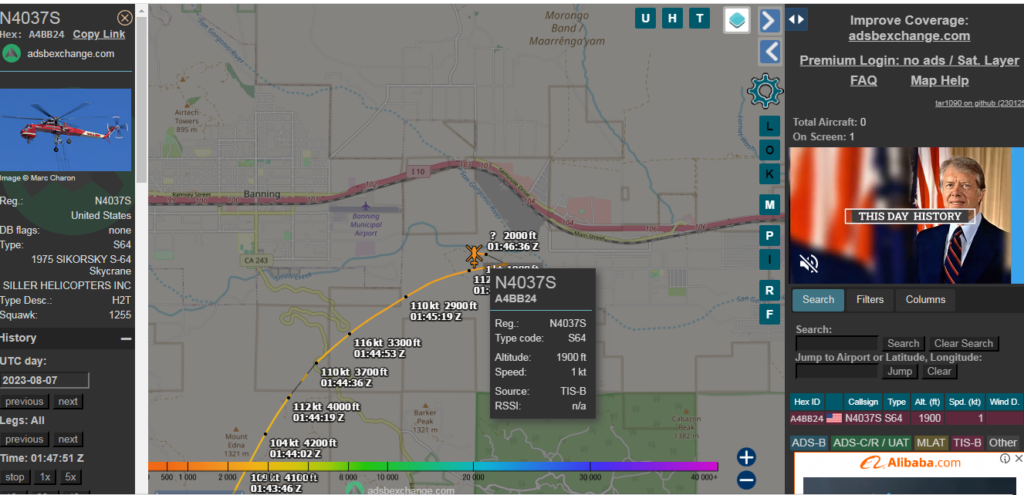Close the N4037S aircraft info panel
The image size is (1024, 495).
[x=124, y=18]
